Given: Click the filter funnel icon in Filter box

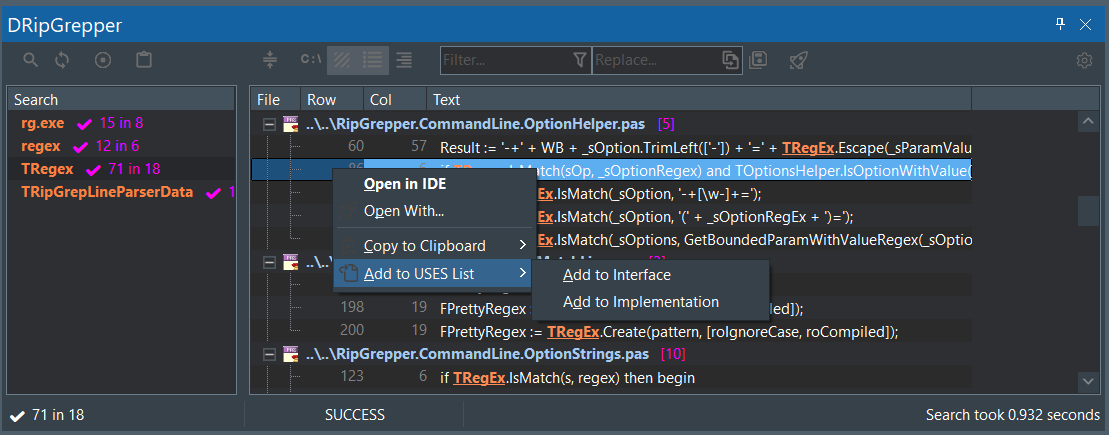Looking at the screenshot, I should (580, 60).
